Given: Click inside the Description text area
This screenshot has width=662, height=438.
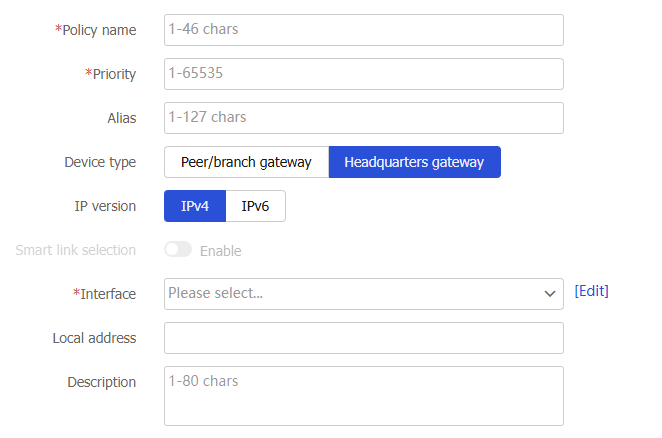Looking at the screenshot, I should point(363,396).
